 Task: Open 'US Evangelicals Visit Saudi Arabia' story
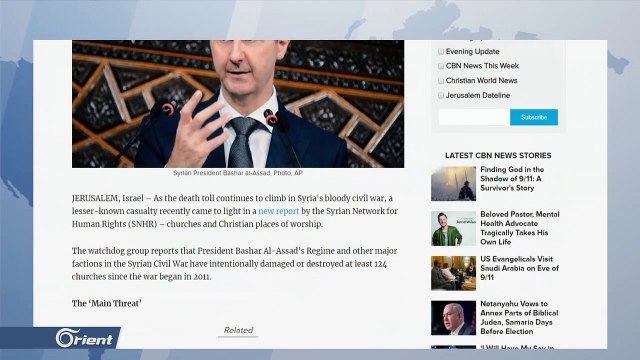pyautogui.click(x=519, y=268)
